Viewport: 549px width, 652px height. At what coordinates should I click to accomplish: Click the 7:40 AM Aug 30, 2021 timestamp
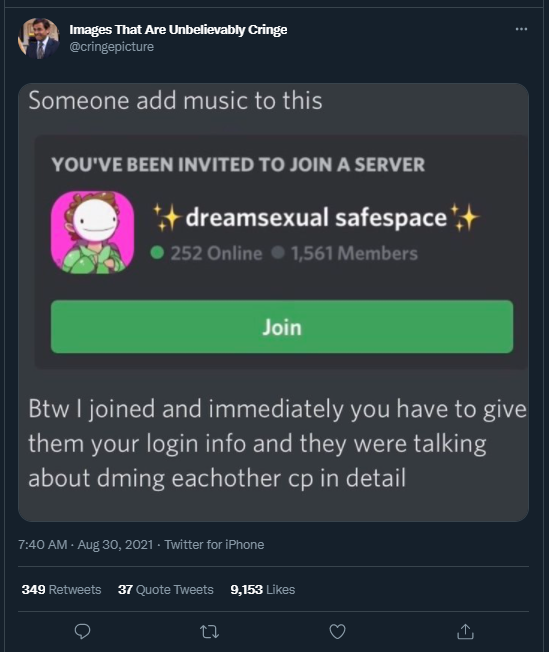(x=86, y=545)
